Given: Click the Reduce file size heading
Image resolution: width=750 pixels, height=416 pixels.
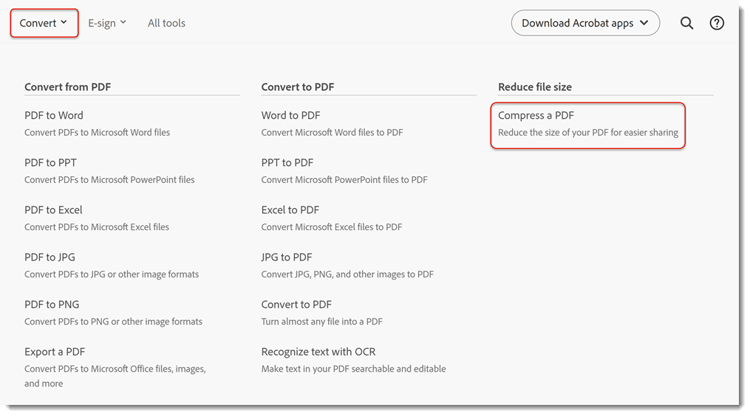Looking at the screenshot, I should point(535,87).
